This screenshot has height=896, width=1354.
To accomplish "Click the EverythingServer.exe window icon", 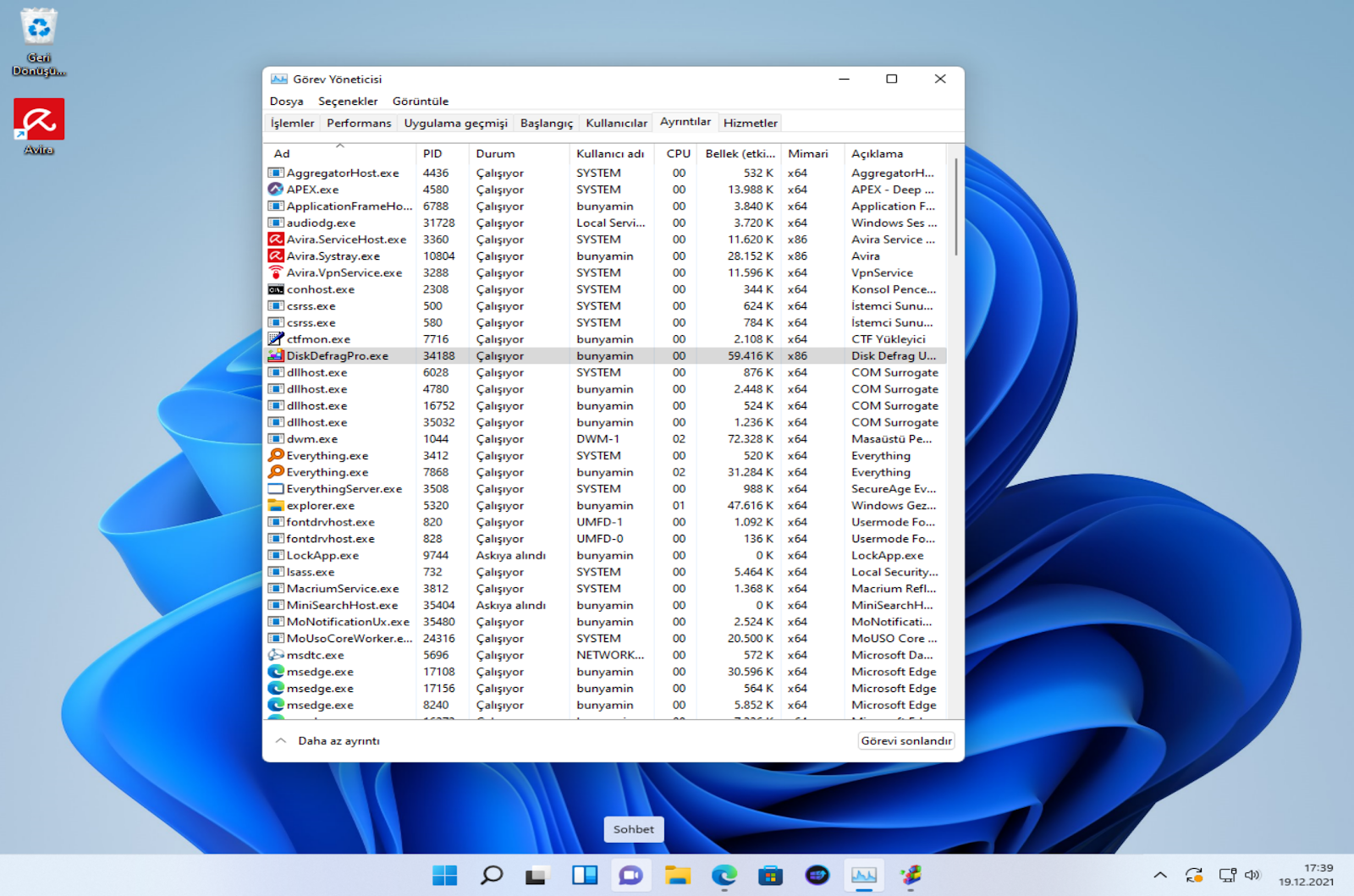I will tap(275, 489).
